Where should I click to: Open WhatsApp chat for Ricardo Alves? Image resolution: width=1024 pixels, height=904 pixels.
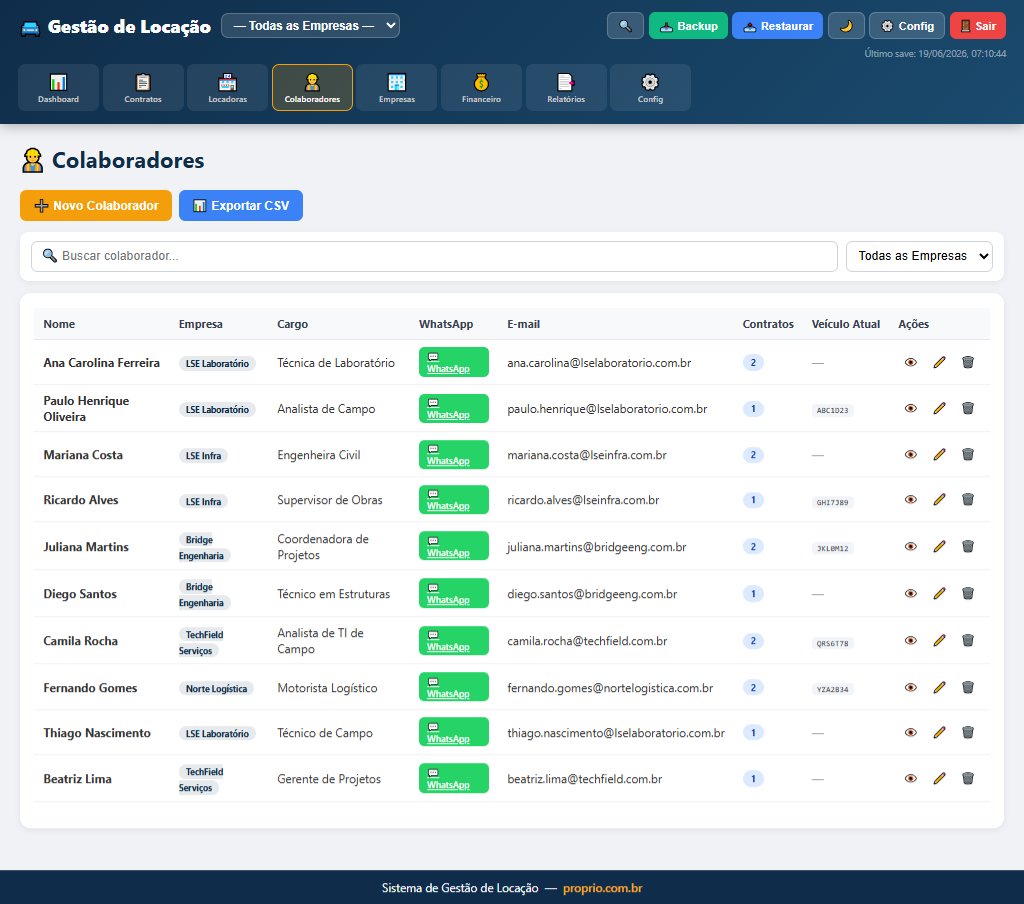point(453,500)
